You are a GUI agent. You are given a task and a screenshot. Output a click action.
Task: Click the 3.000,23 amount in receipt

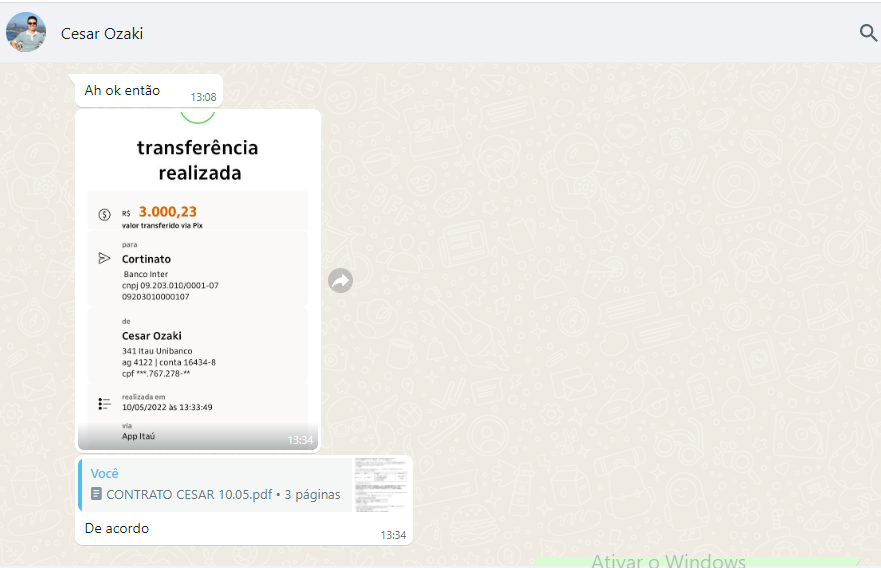(167, 212)
